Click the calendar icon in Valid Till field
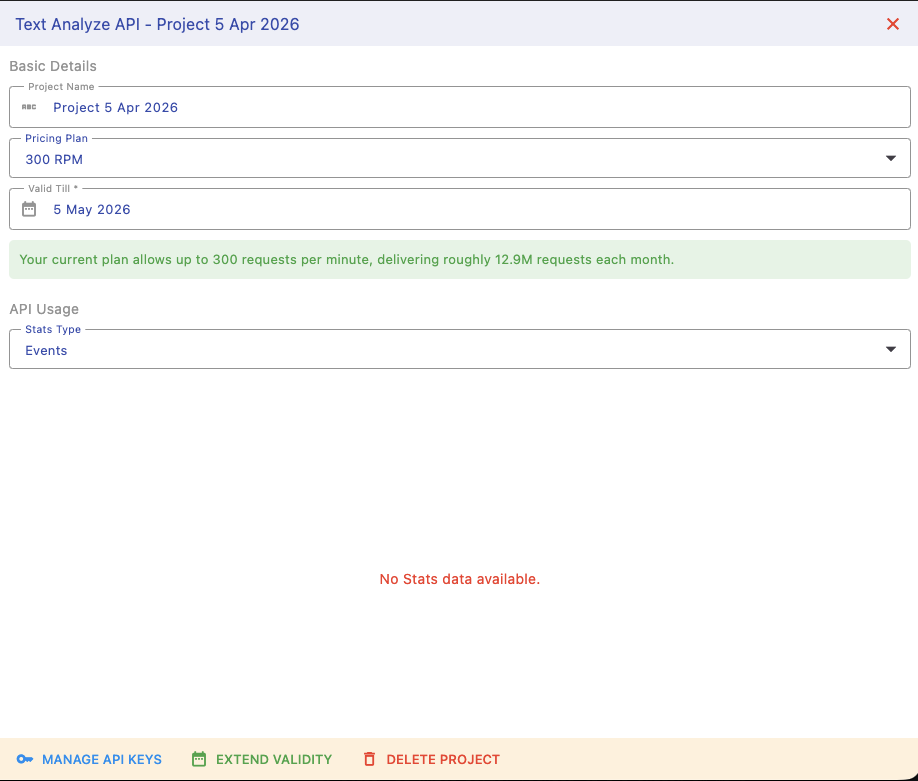This screenshot has height=781, width=918. [x=29, y=209]
